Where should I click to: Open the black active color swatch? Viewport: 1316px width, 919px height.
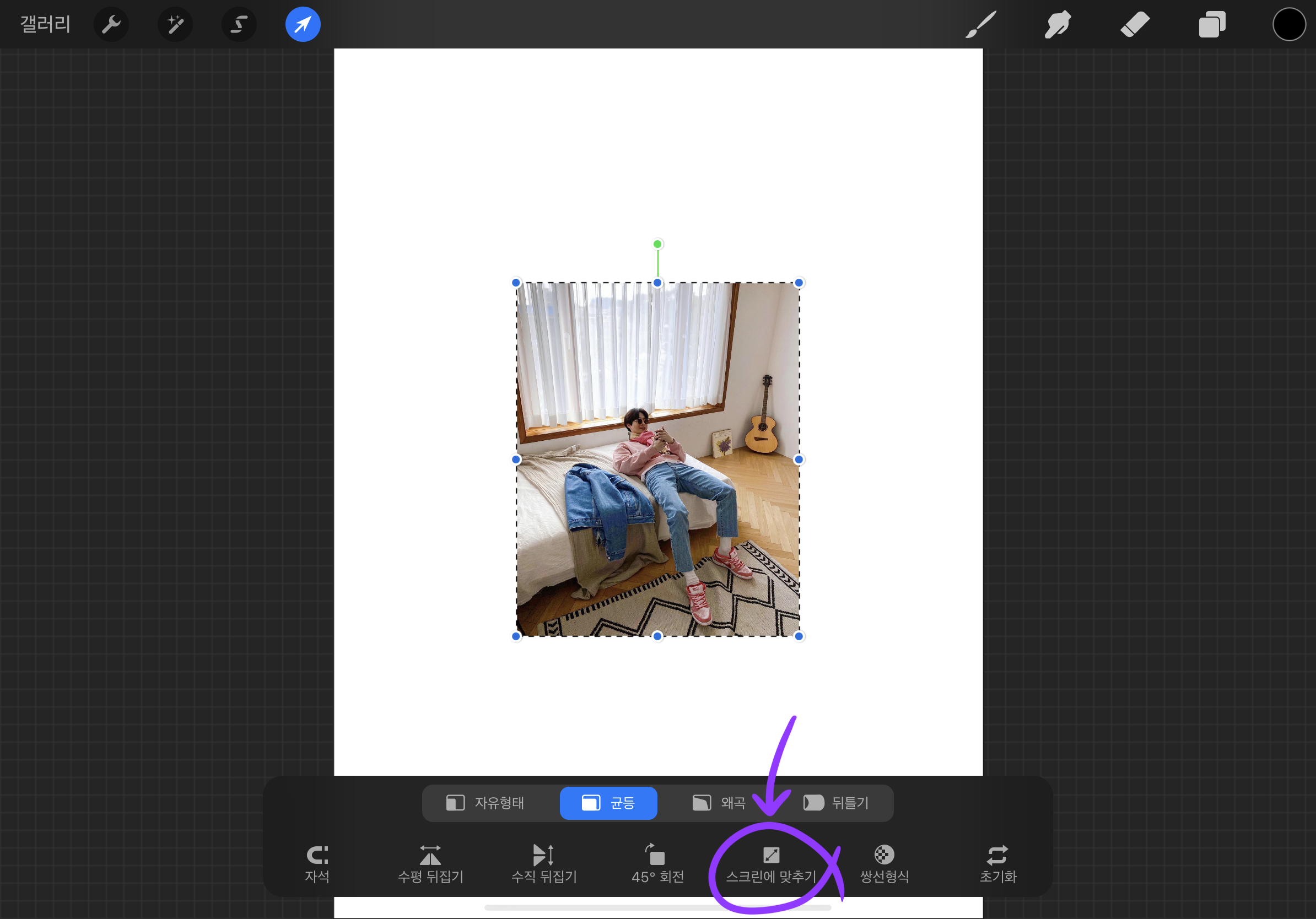tap(1289, 24)
